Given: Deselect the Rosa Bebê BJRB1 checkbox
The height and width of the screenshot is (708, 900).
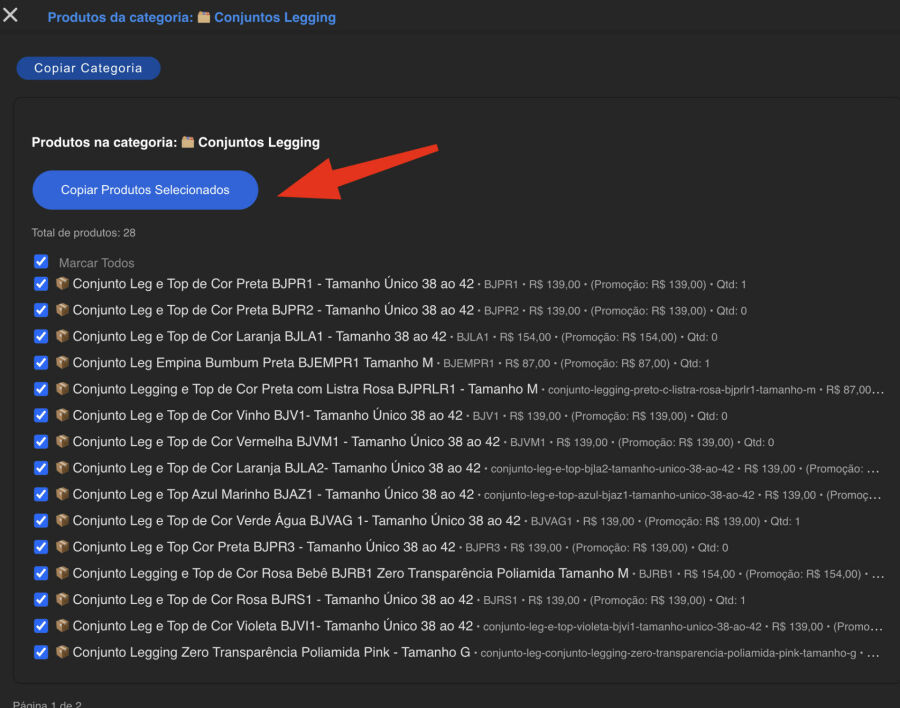Looking at the screenshot, I should click(41, 573).
